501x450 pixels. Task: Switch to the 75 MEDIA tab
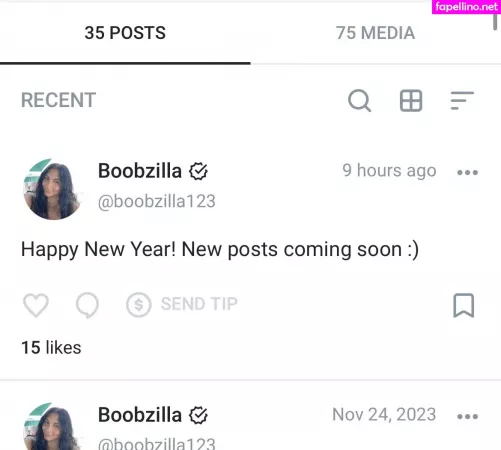point(375,33)
